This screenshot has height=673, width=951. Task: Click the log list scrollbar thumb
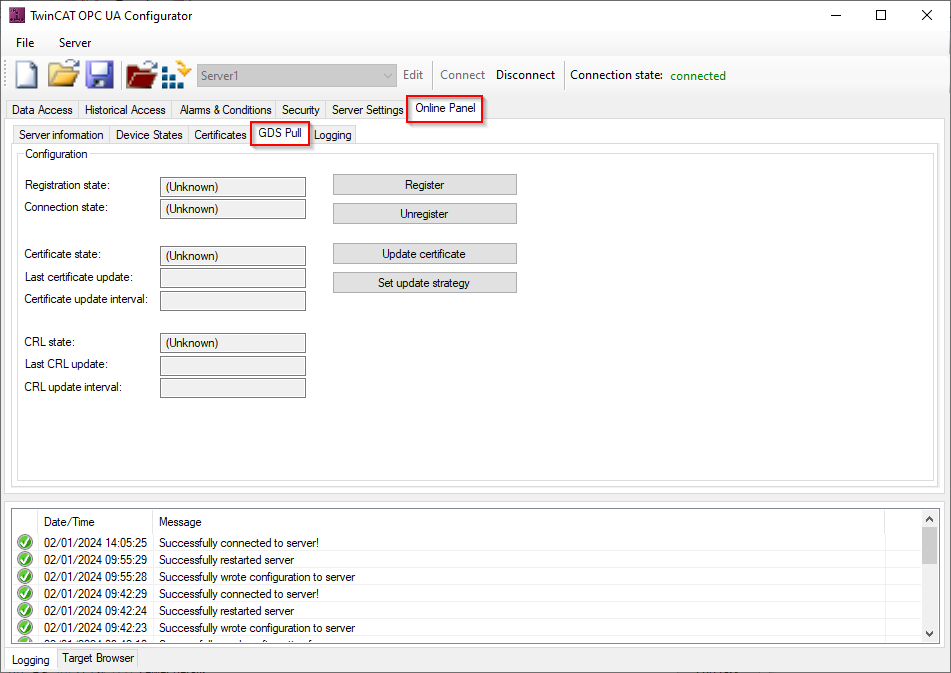929,546
